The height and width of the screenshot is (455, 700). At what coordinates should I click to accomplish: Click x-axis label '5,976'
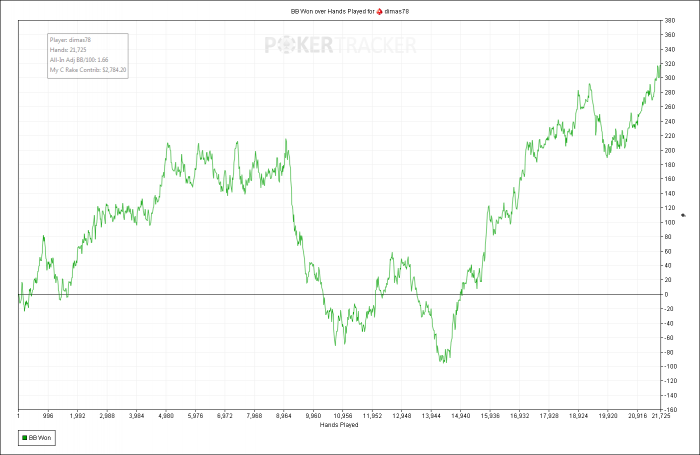point(196,416)
